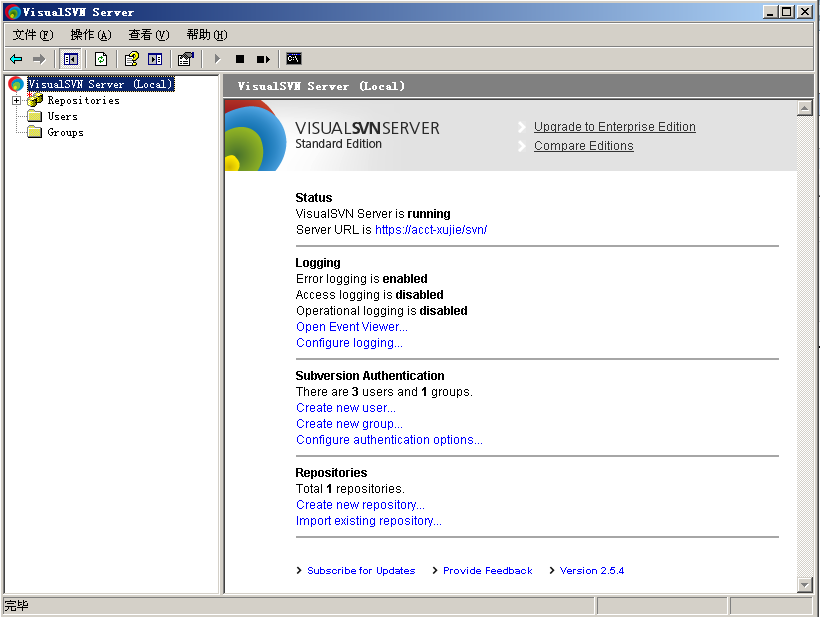This screenshot has height=617, width=820.
Task: Click Create new group link
Action: point(349,424)
